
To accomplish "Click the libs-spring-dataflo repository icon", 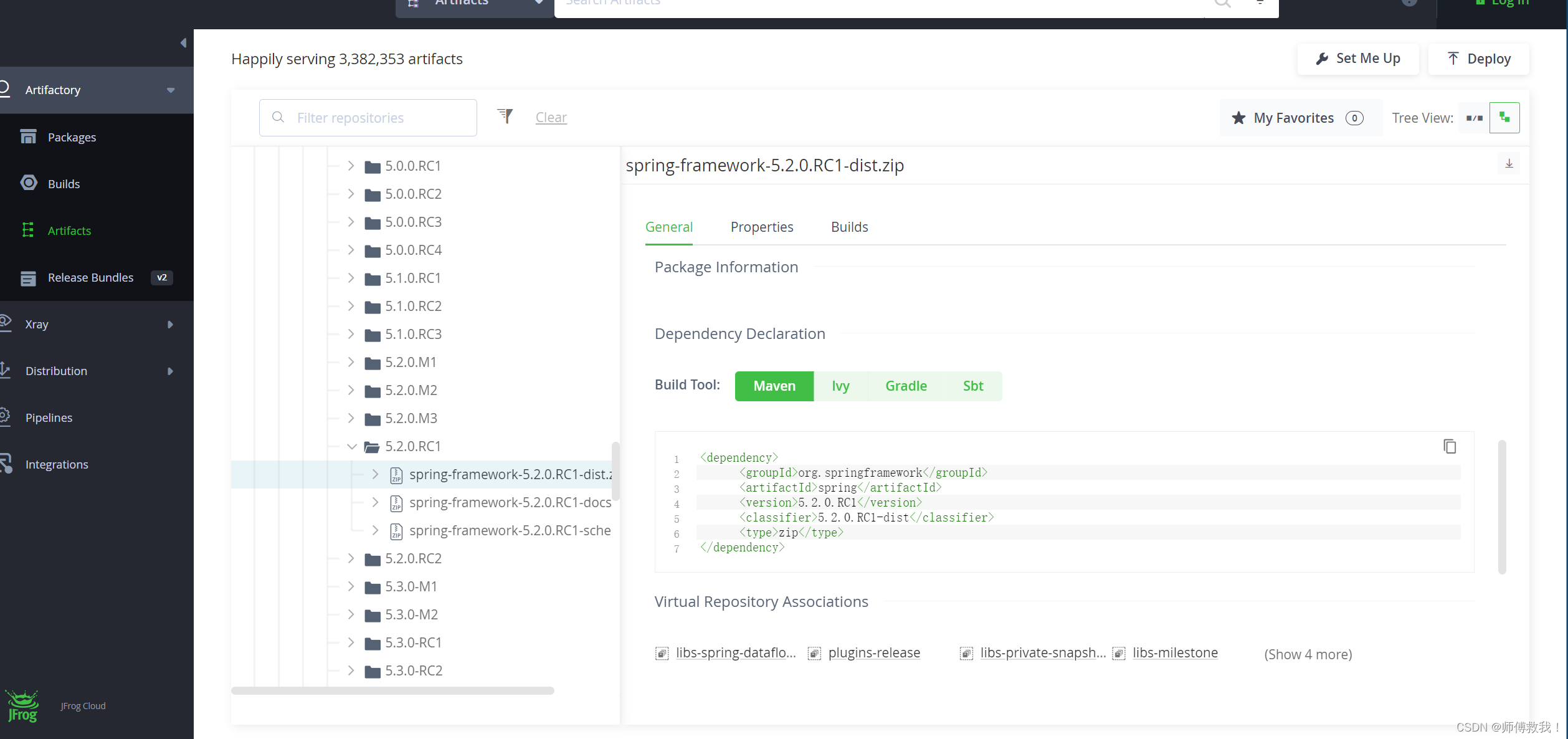I will pos(662,653).
